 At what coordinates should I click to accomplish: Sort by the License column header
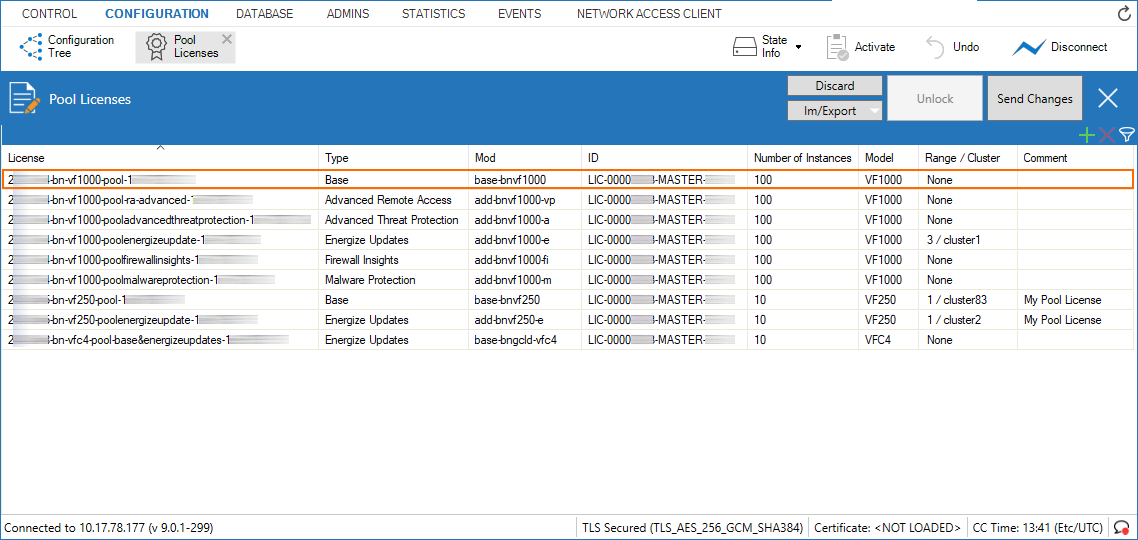(160, 158)
